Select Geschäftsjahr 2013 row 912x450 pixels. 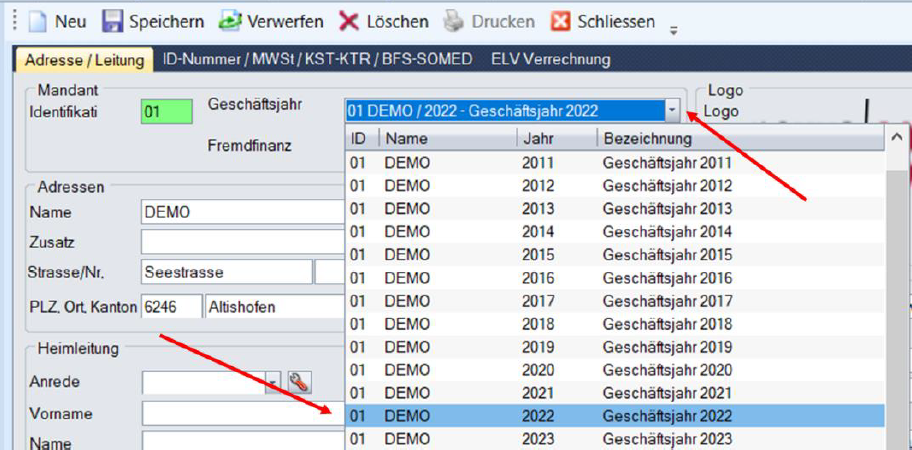tap(615, 208)
